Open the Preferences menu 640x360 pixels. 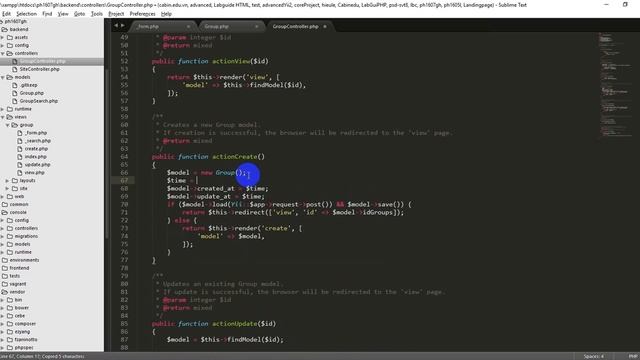[142, 13]
